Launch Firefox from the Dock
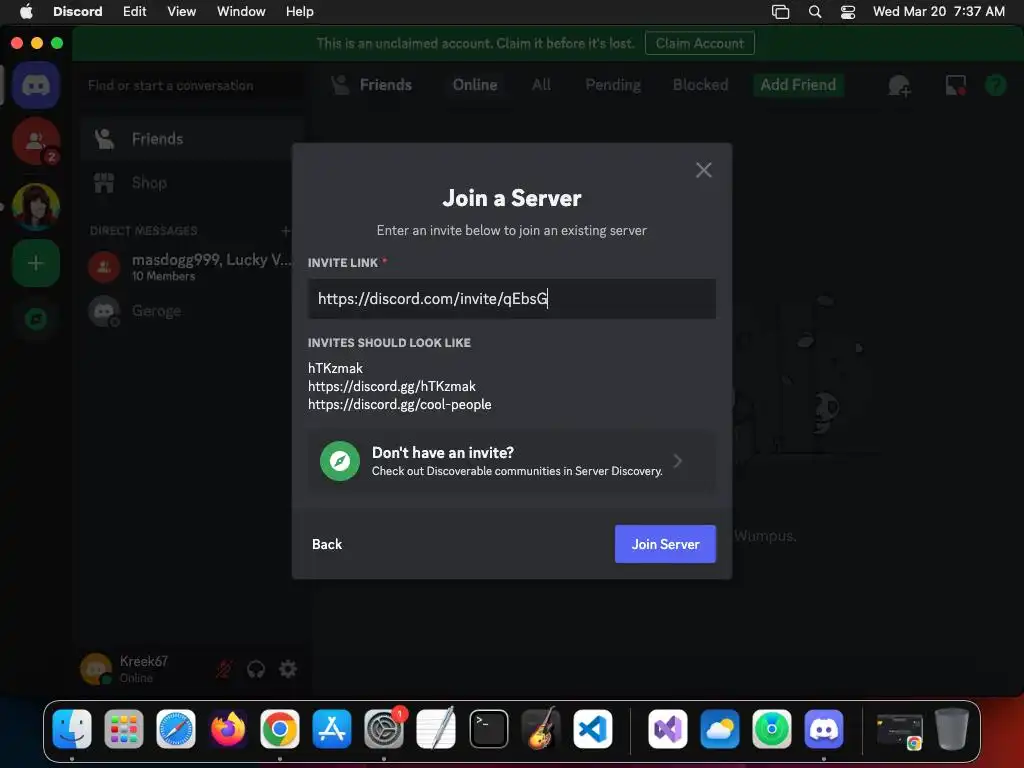This screenshot has height=768, width=1024. [228, 729]
